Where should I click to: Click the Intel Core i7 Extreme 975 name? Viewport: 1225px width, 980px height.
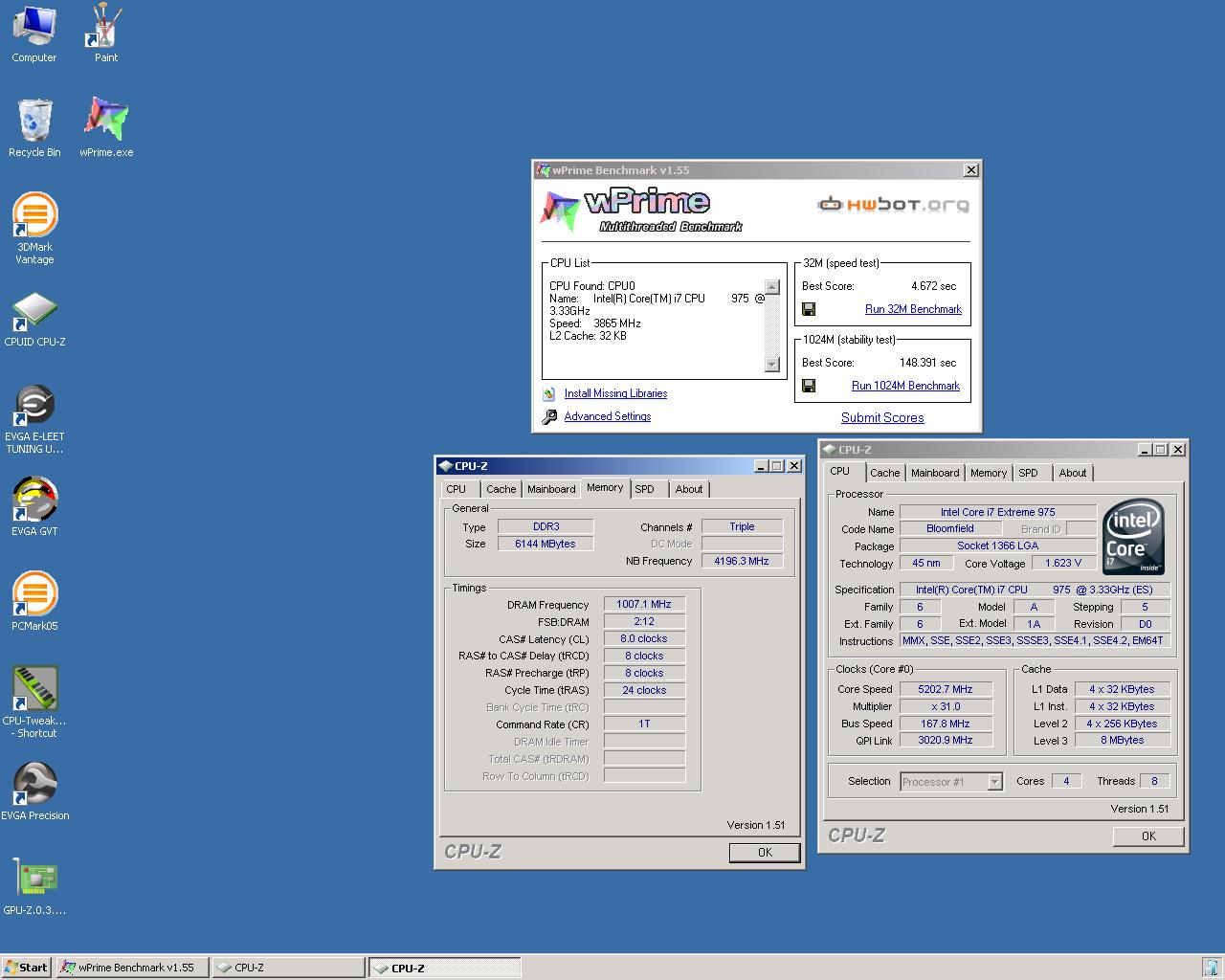click(997, 512)
